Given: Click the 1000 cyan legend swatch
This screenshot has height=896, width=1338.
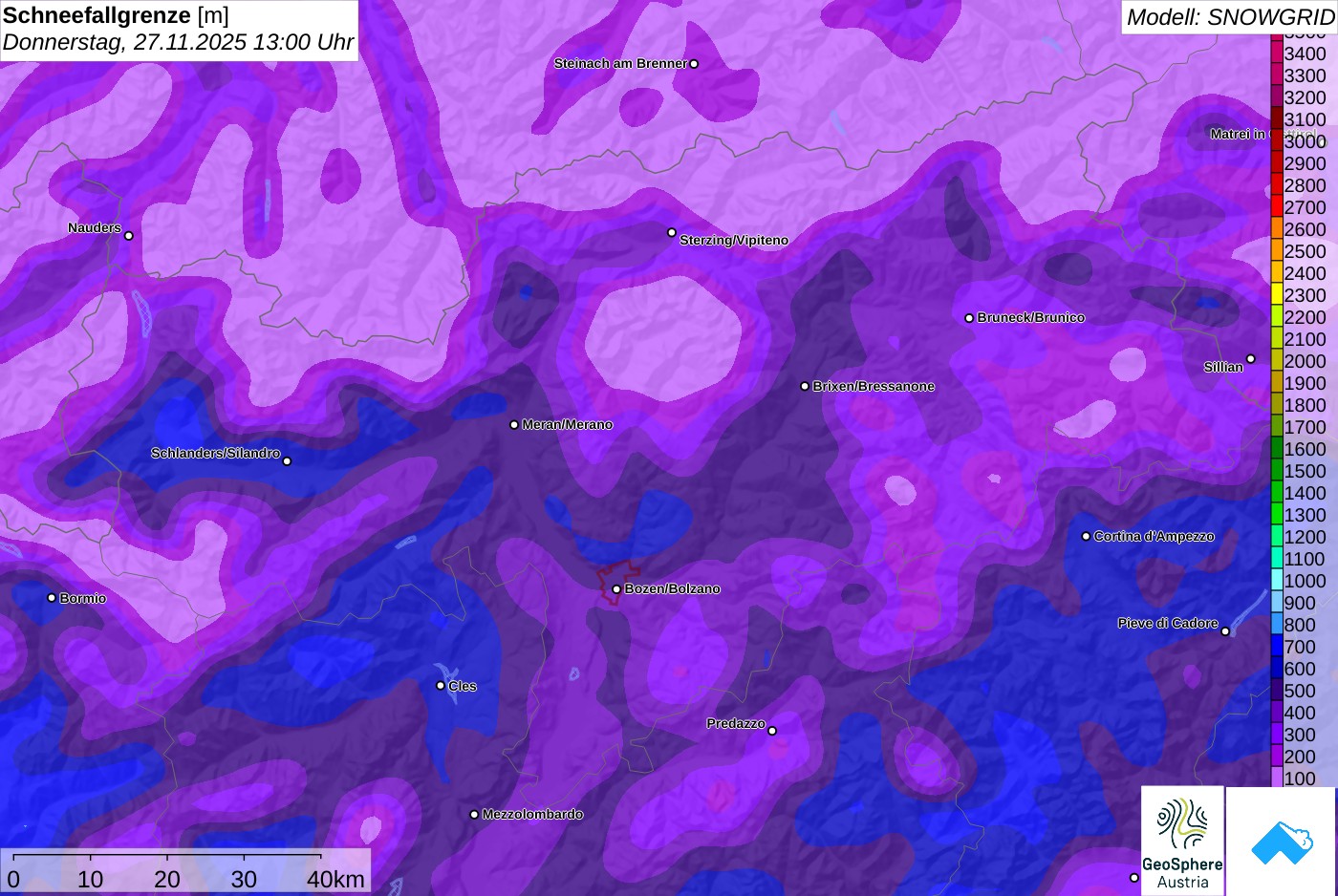Looking at the screenshot, I should (1277, 580).
